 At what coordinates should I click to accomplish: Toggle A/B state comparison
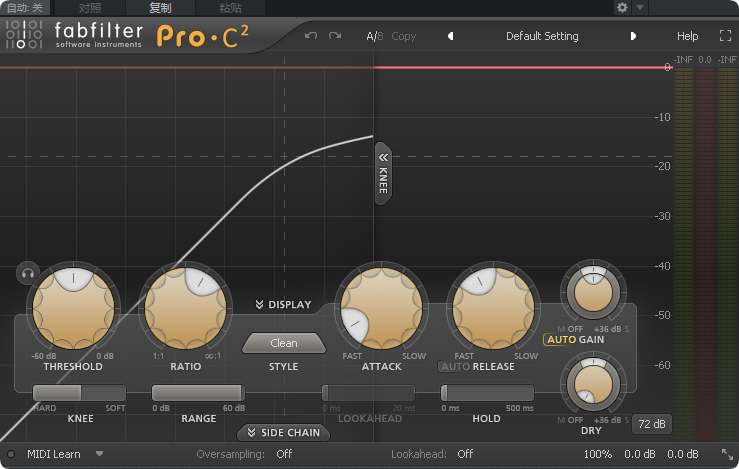coord(375,36)
